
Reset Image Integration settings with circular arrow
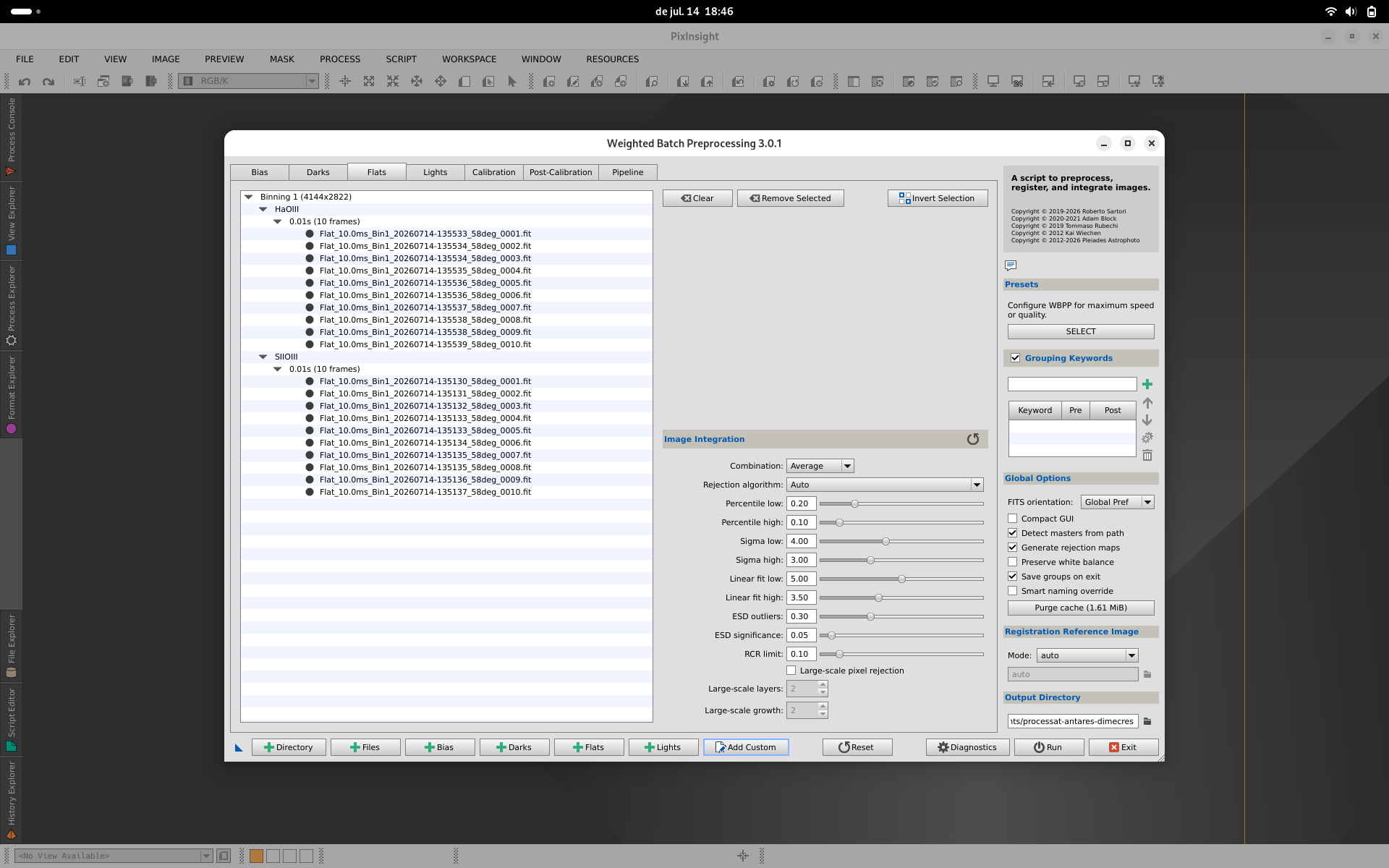973,439
